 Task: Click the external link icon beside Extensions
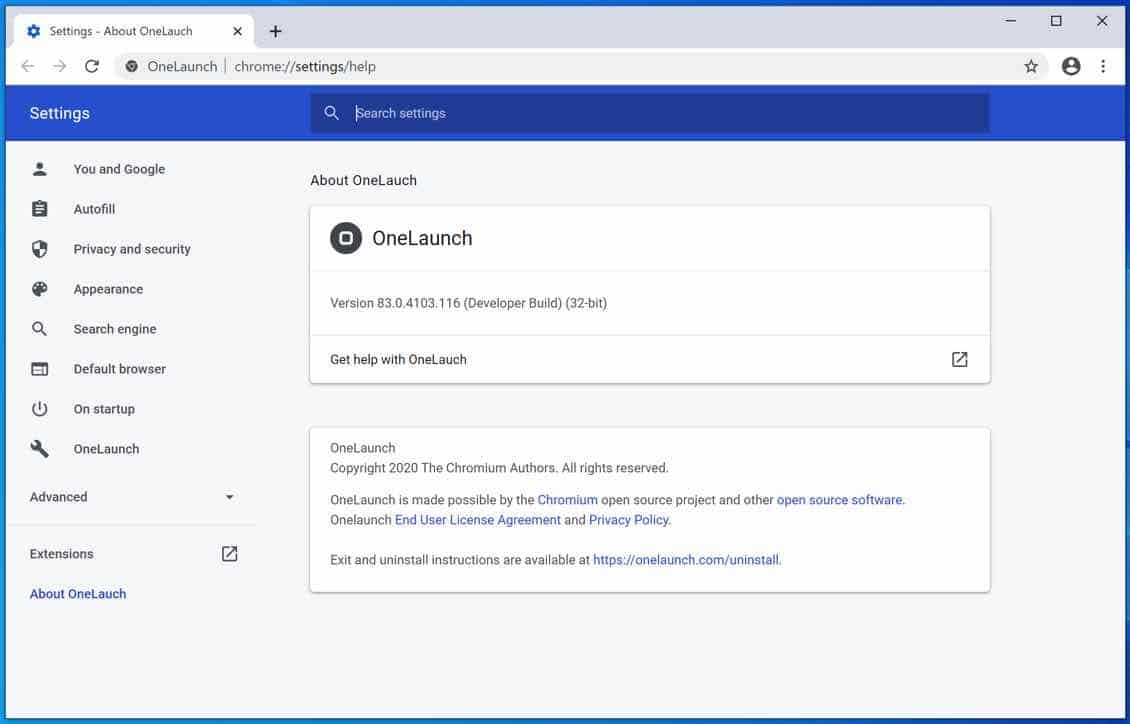pos(229,554)
